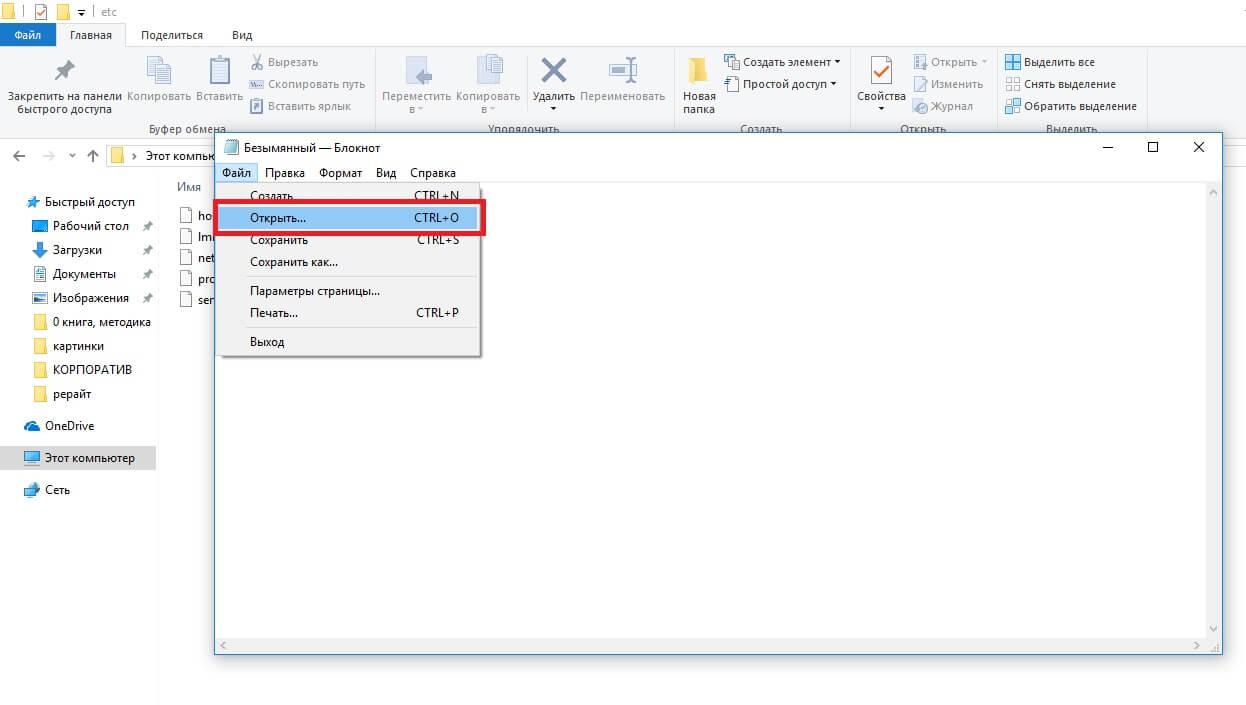This screenshot has width=1246, height=705.
Task: Click the Name (Имя) column header
Action: pyautogui.click(x=189, y=187)
